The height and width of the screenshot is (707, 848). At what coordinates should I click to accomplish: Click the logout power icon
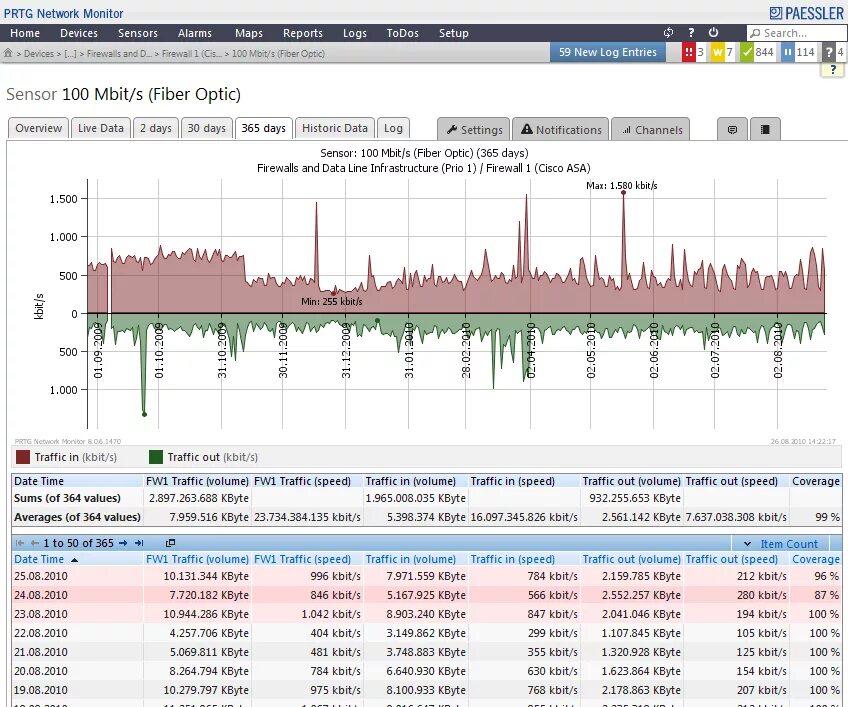pos(713,32)
